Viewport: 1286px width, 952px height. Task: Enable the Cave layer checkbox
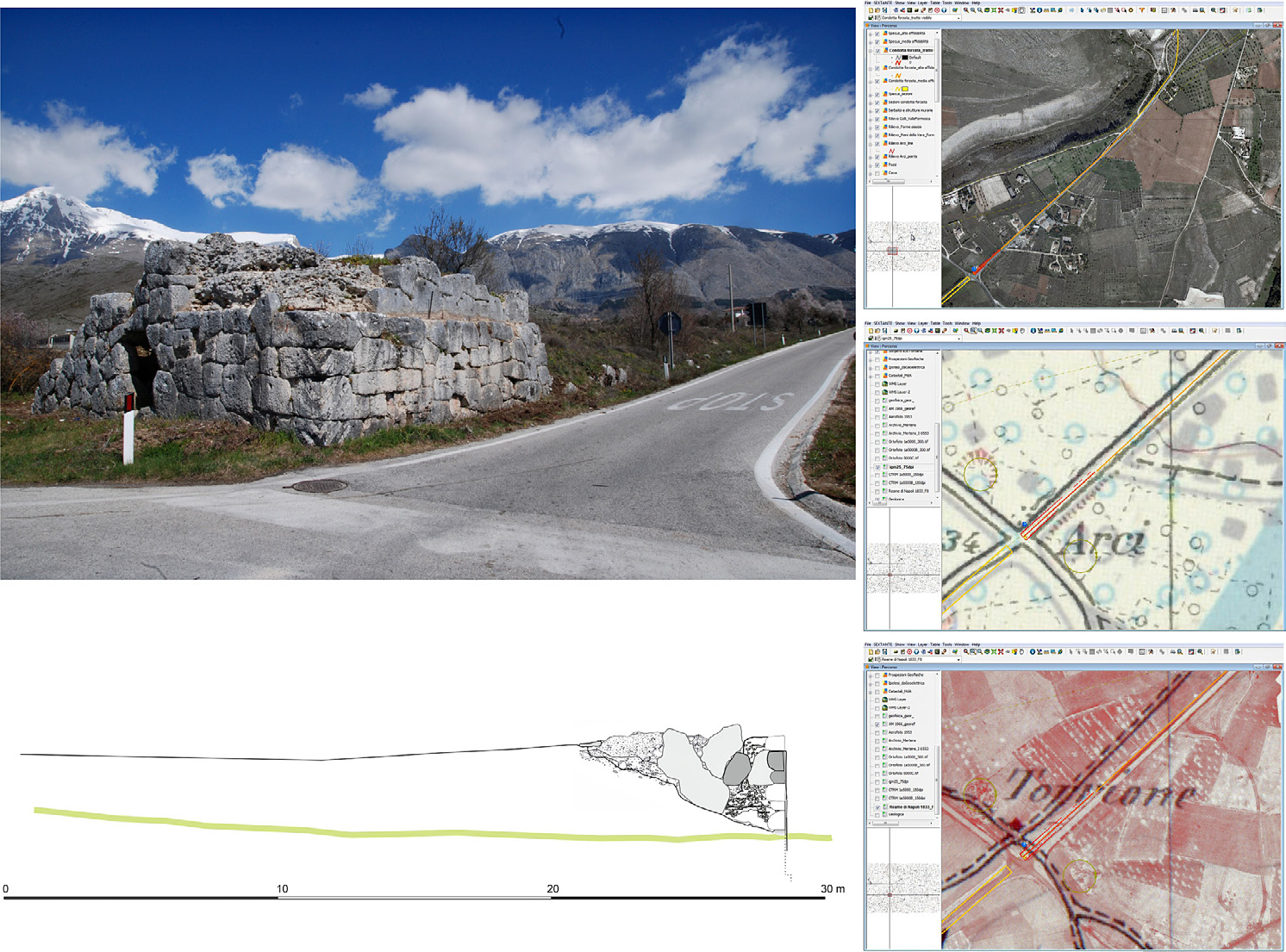pos(877,173)
